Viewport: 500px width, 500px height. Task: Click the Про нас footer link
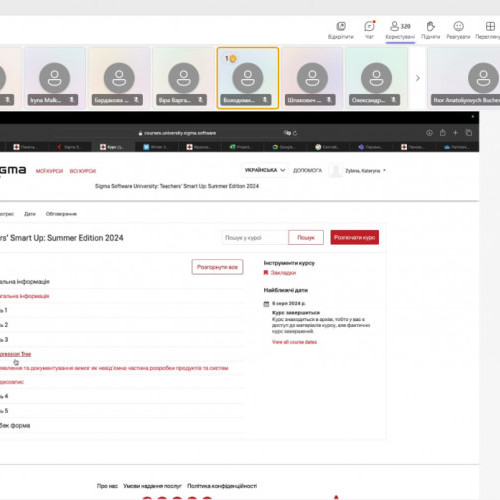[107, 486]
